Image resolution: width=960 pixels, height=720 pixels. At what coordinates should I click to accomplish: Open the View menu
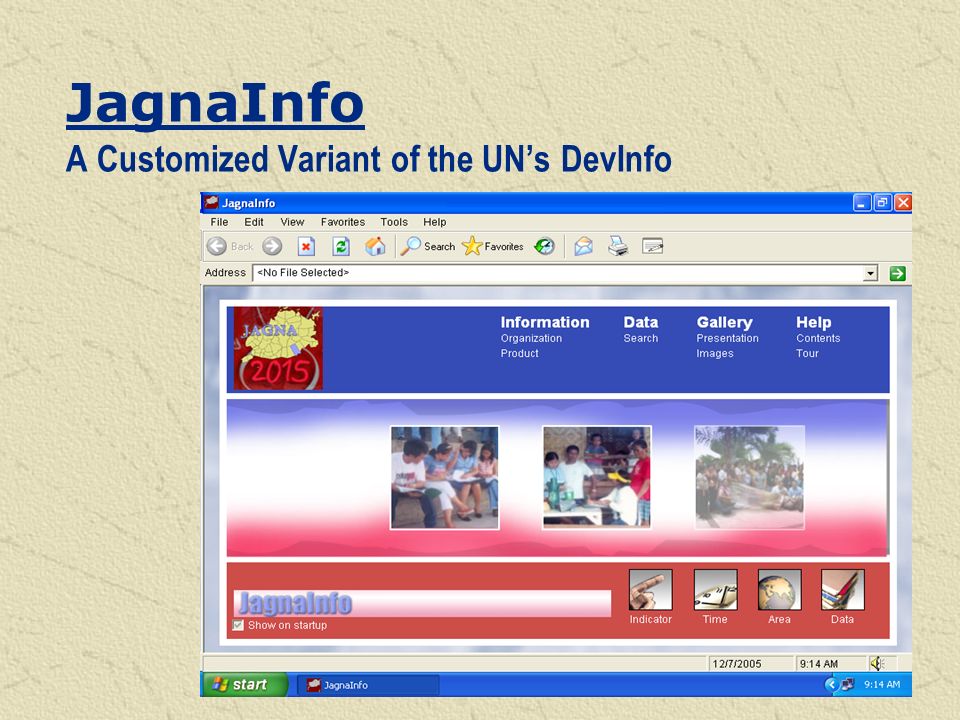click(x=292, y=222)
